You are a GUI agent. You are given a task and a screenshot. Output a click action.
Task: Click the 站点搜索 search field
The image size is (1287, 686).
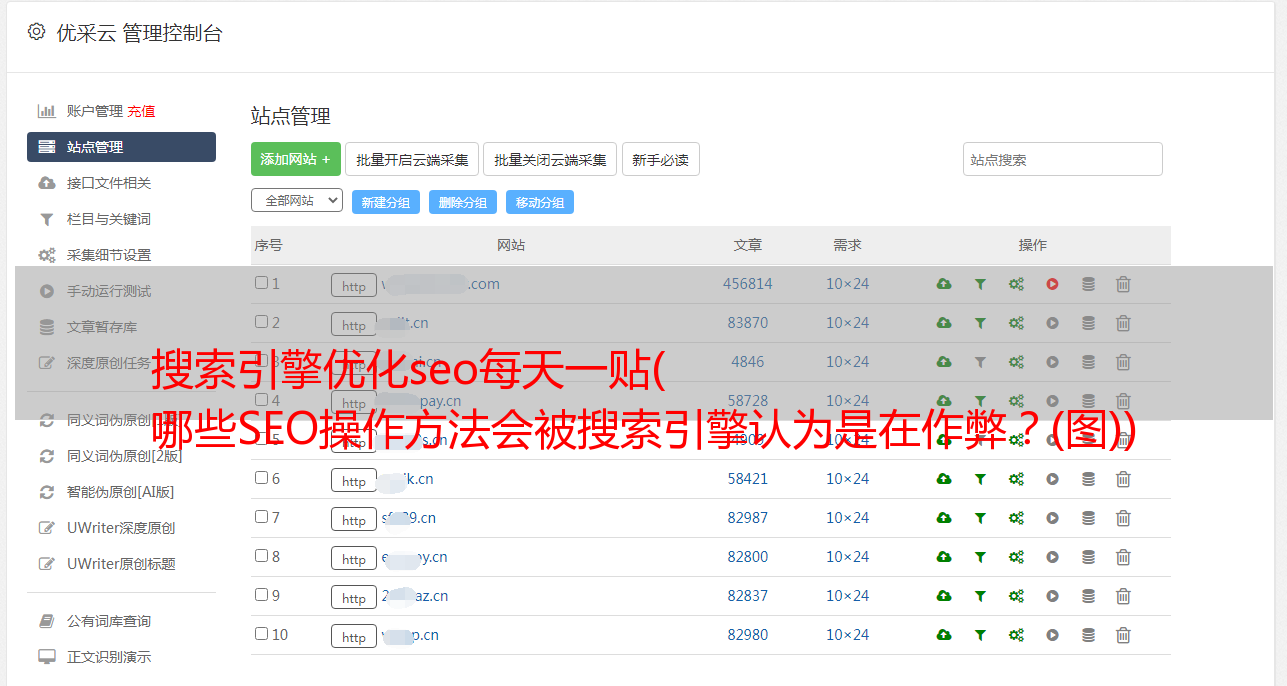[1063, 159]
